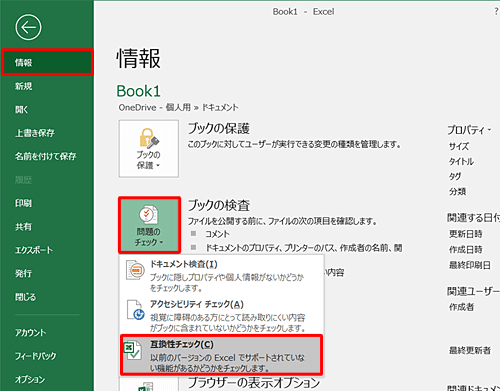Open the ブックの保護 dropdown button
The height and width of the screenshot is (391, 500).
pyautogui.click(x=149, y=149)
